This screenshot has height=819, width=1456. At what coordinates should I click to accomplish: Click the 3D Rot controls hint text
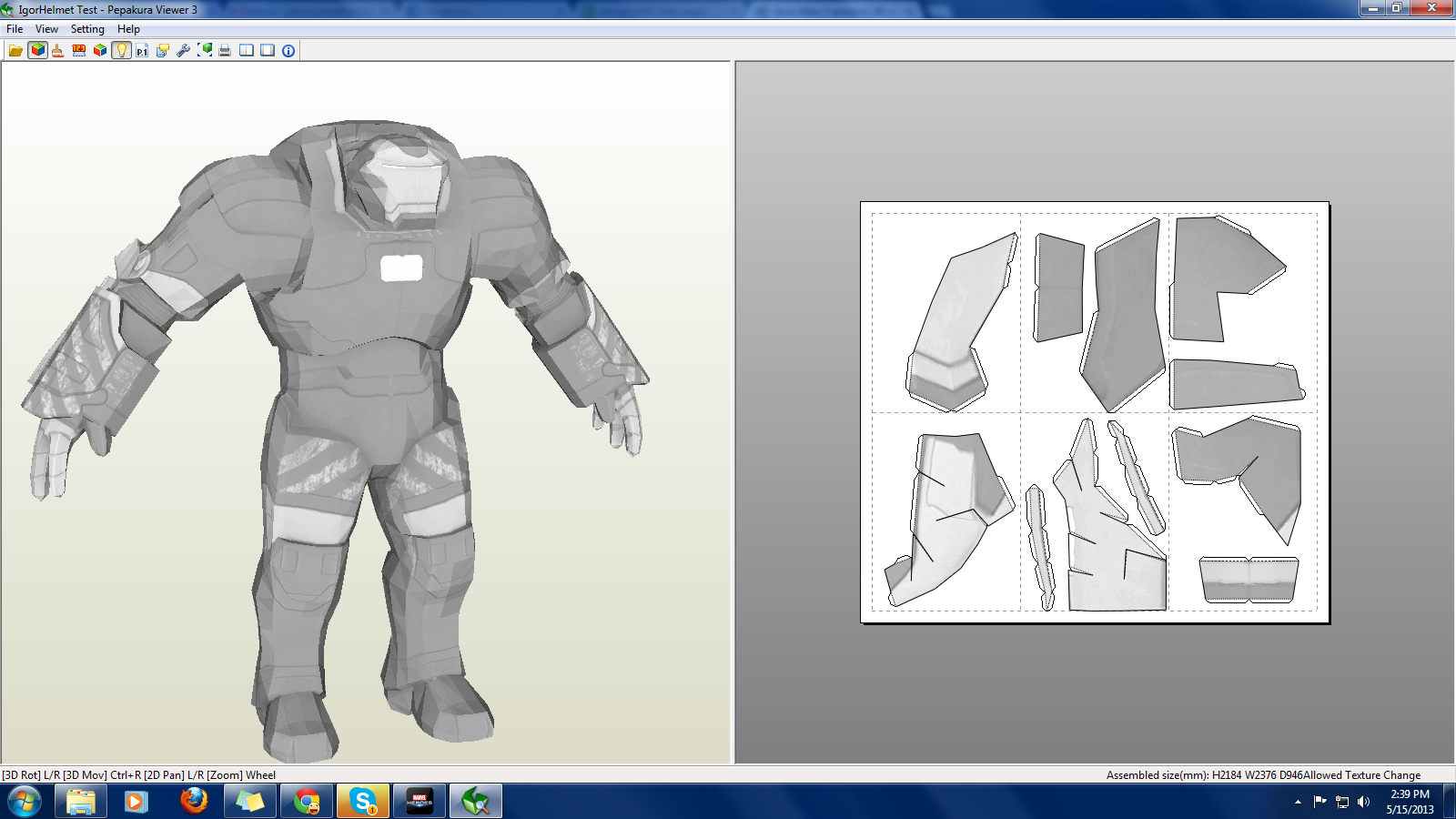point(138,775)
